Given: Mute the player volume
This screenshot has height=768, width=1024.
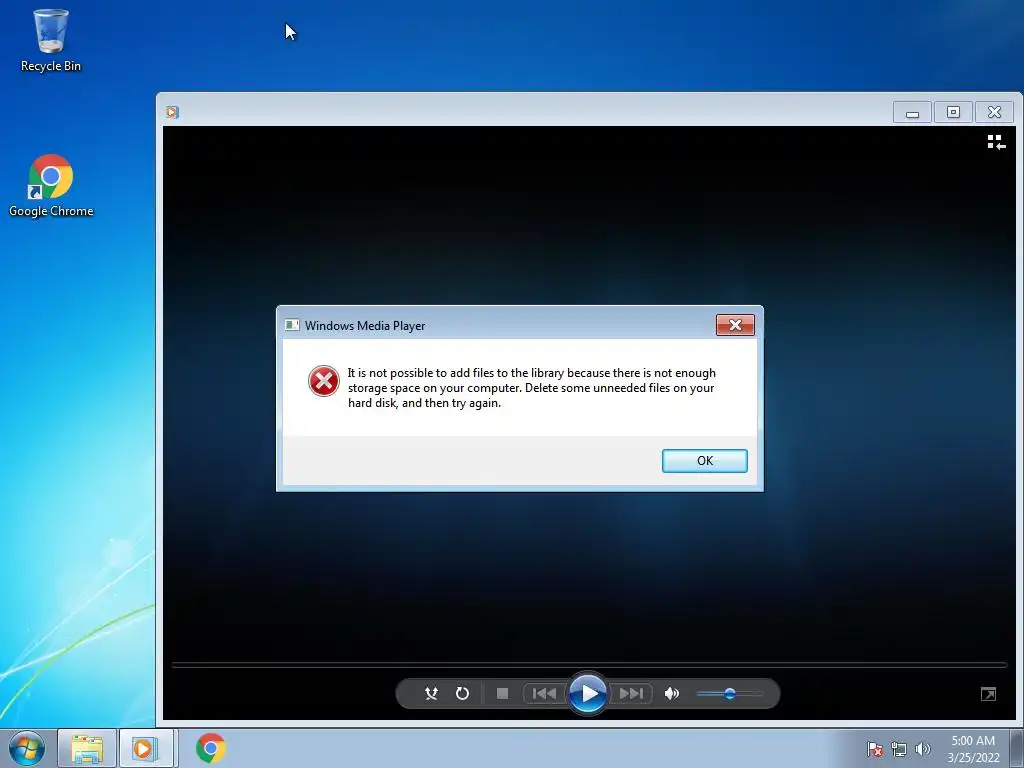Looking at the screenshot, I should [671, 694].
